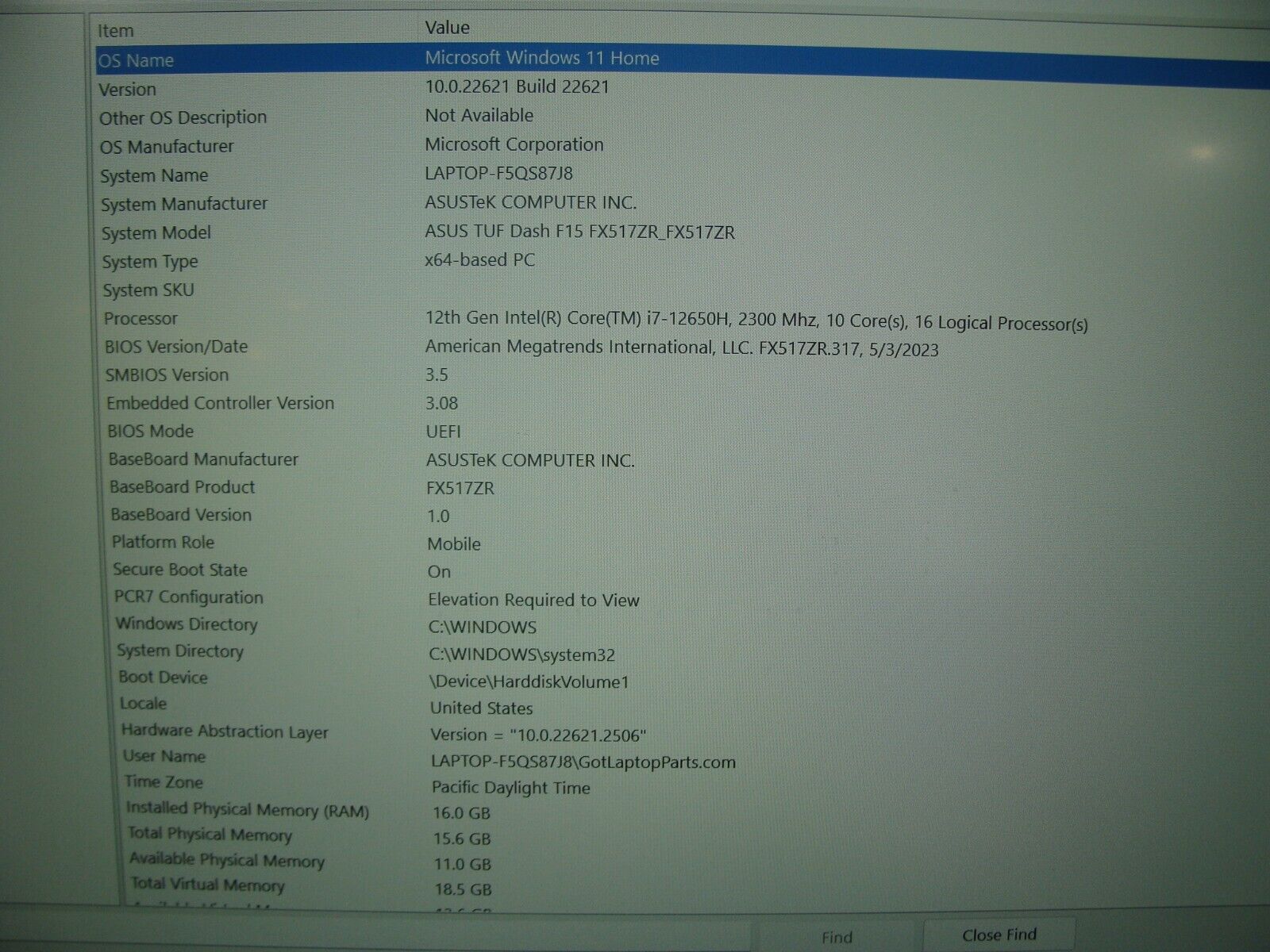Click the 1.0 baseboard version value
Viewport: 1270px width, 952px height.
point(438,516)
